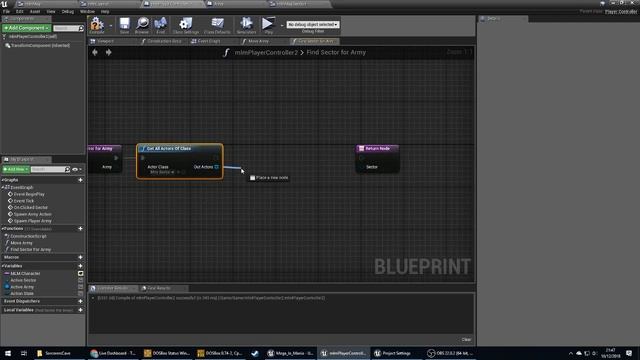This screenshot has width=640, height=360.
Task: Click plus icon to add new Function
Action: (x=80, y=229)
